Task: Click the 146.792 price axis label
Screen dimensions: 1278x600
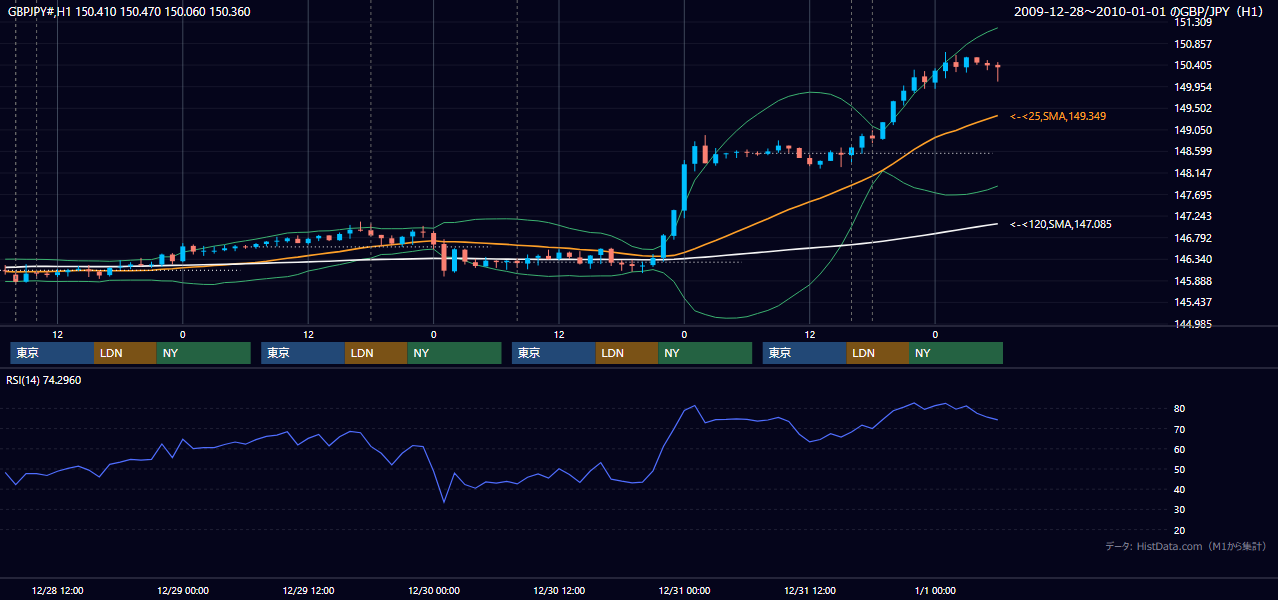Action: 1193,238
